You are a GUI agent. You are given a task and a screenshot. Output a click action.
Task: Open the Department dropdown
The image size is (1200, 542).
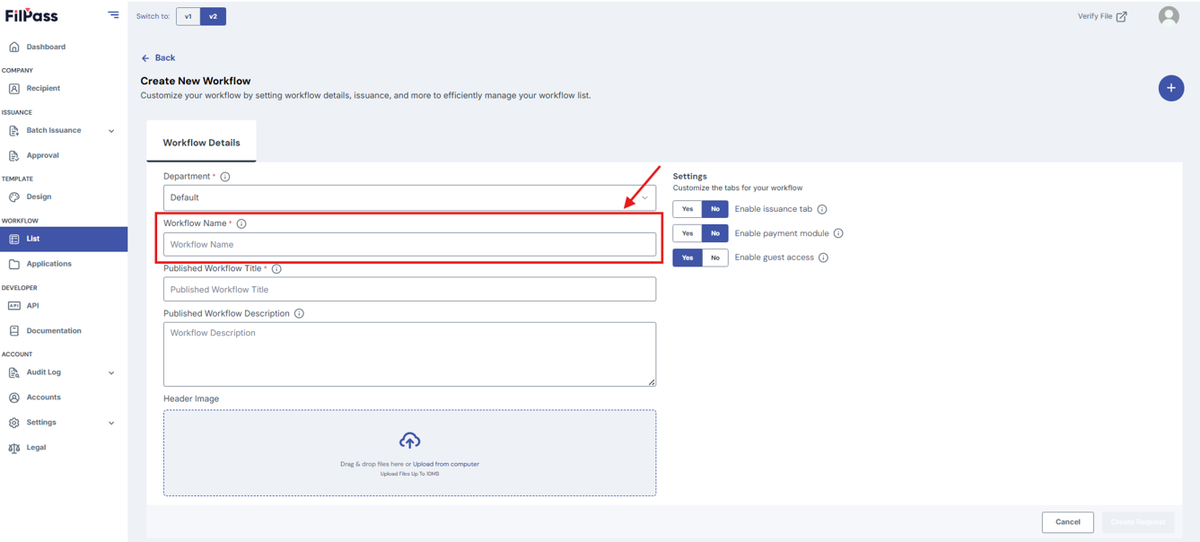click(410, 197)
